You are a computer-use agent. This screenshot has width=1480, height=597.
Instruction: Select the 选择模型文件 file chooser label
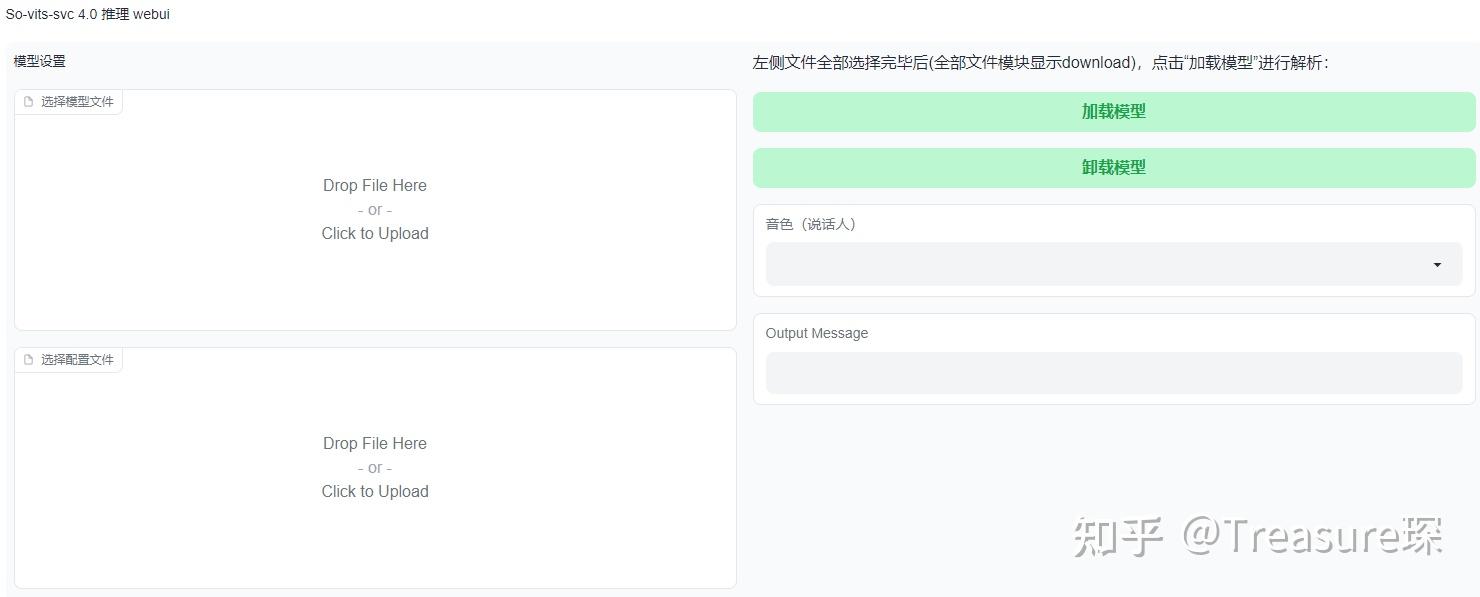(75, 101)
